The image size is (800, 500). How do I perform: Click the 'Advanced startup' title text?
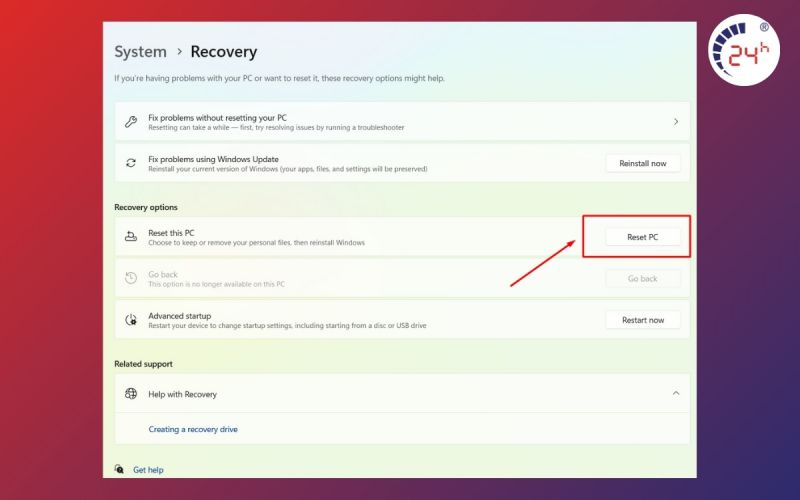point(180,316)
